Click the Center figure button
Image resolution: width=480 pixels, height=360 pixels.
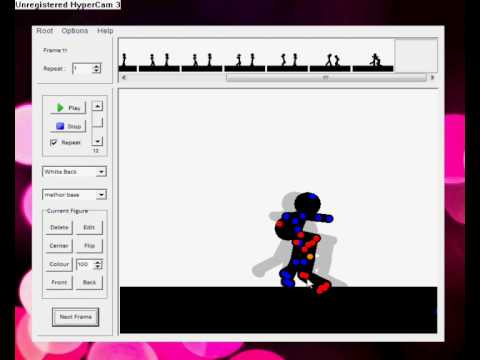(59, 246)
